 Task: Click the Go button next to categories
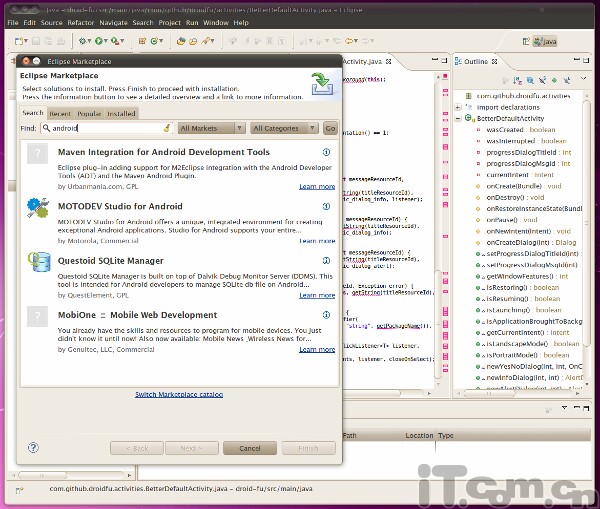(x=330, y=128)
